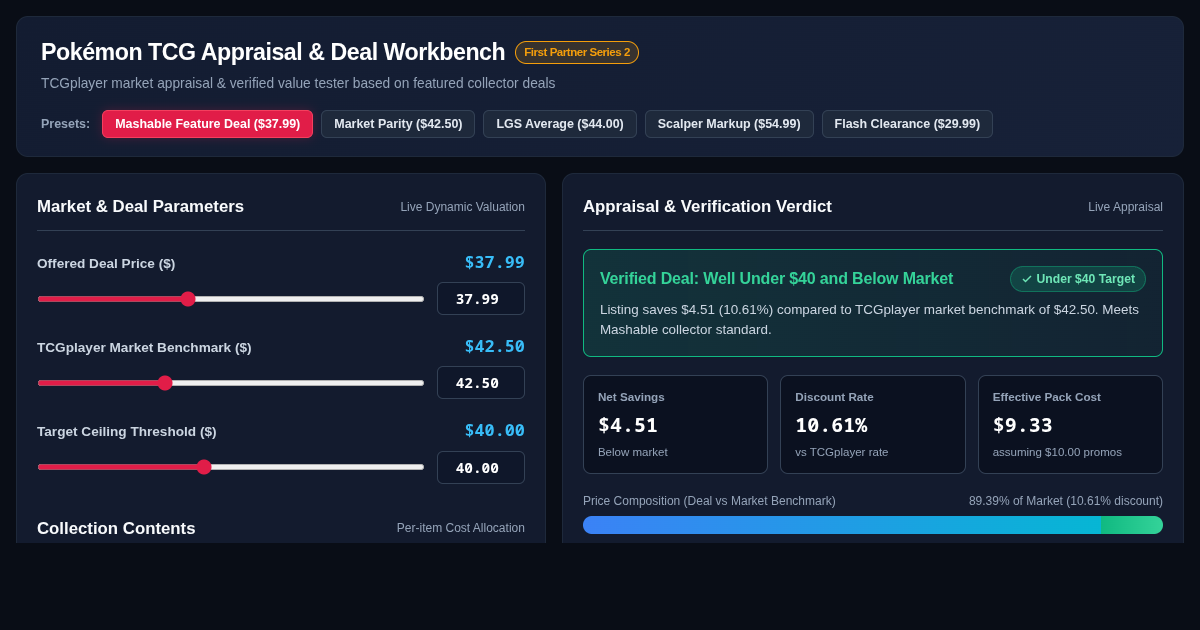The height and width of the screenshot is (630, 1200).
Task: Click the 'Verified Deal: Well Under $40 and Below Market' heading
Action: coord(776,279)
